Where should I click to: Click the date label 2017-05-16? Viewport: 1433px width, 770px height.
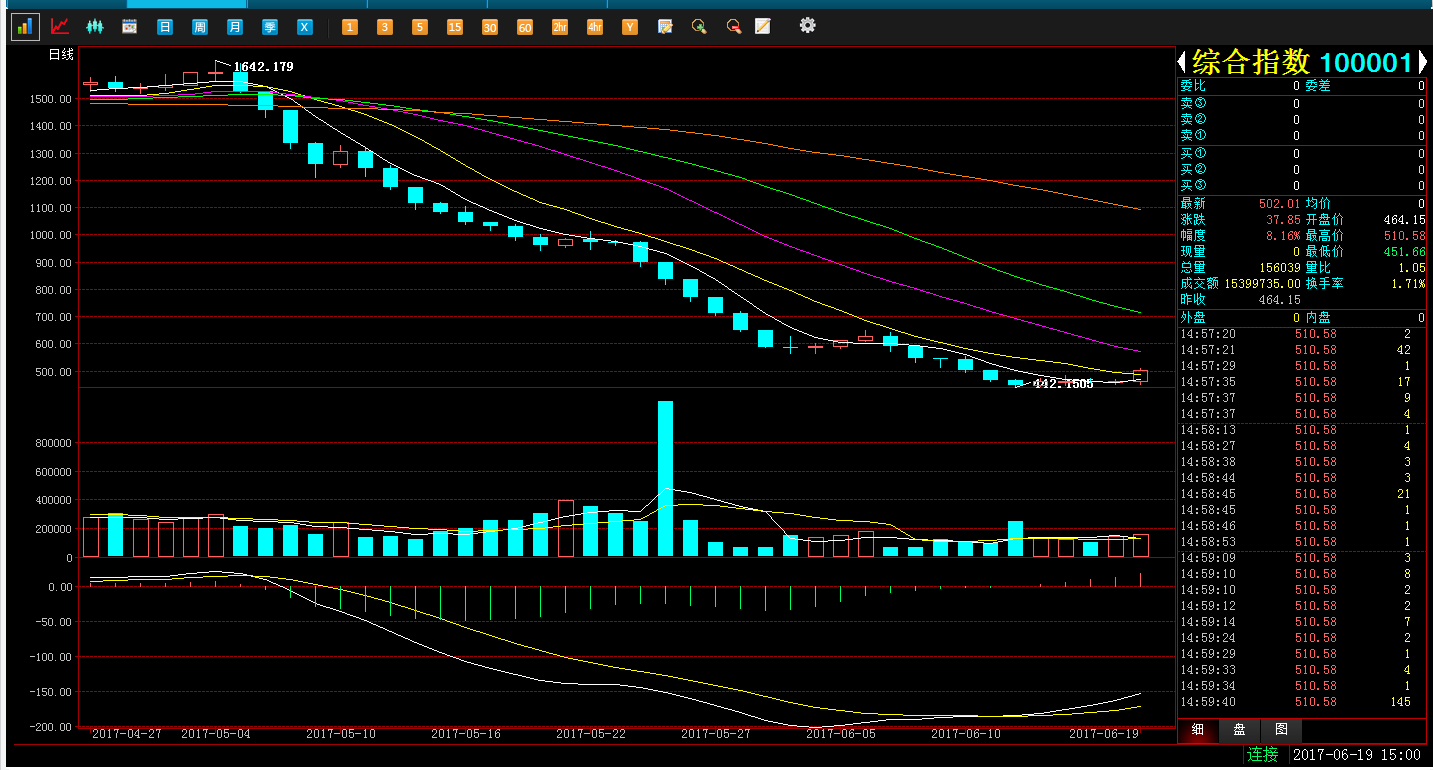(466, 733)
